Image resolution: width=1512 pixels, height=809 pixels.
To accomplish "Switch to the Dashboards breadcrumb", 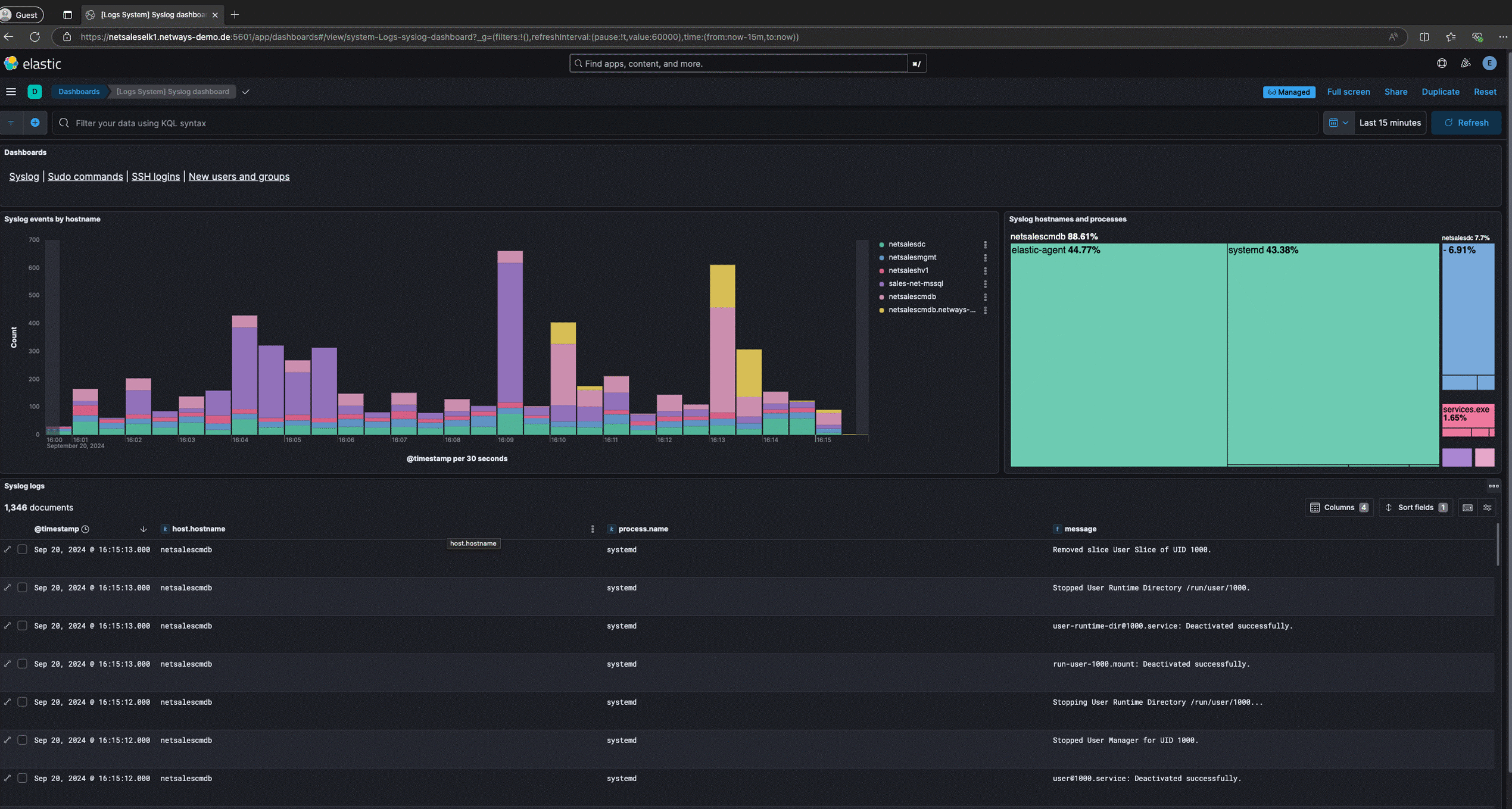I will point(78,92).
